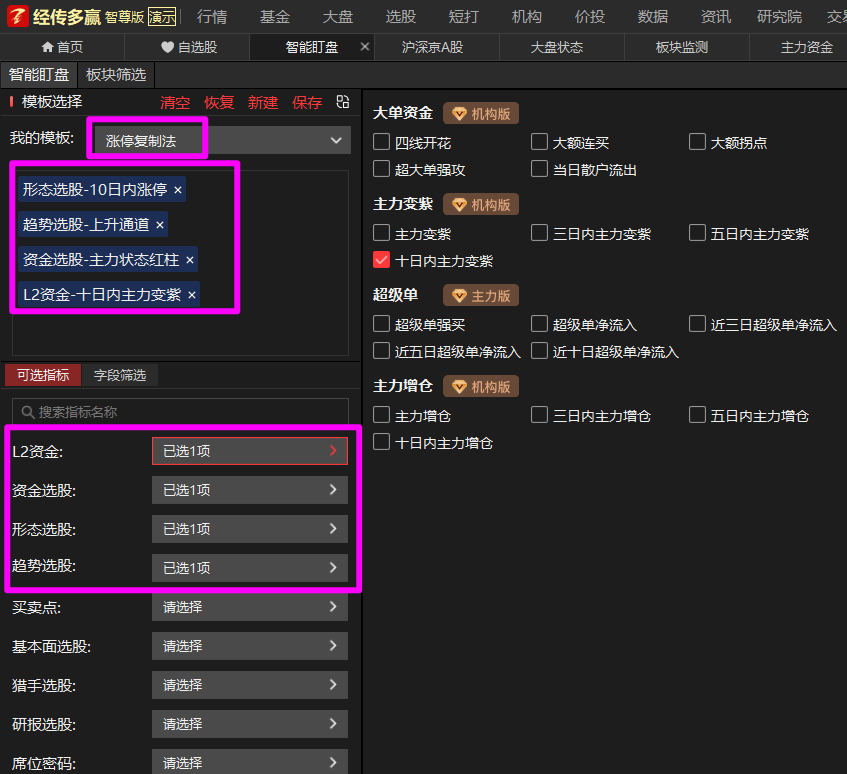Click the copy template icon beside 保存
Viewport: 847px width, 774px height.
(x=342, y=102)
